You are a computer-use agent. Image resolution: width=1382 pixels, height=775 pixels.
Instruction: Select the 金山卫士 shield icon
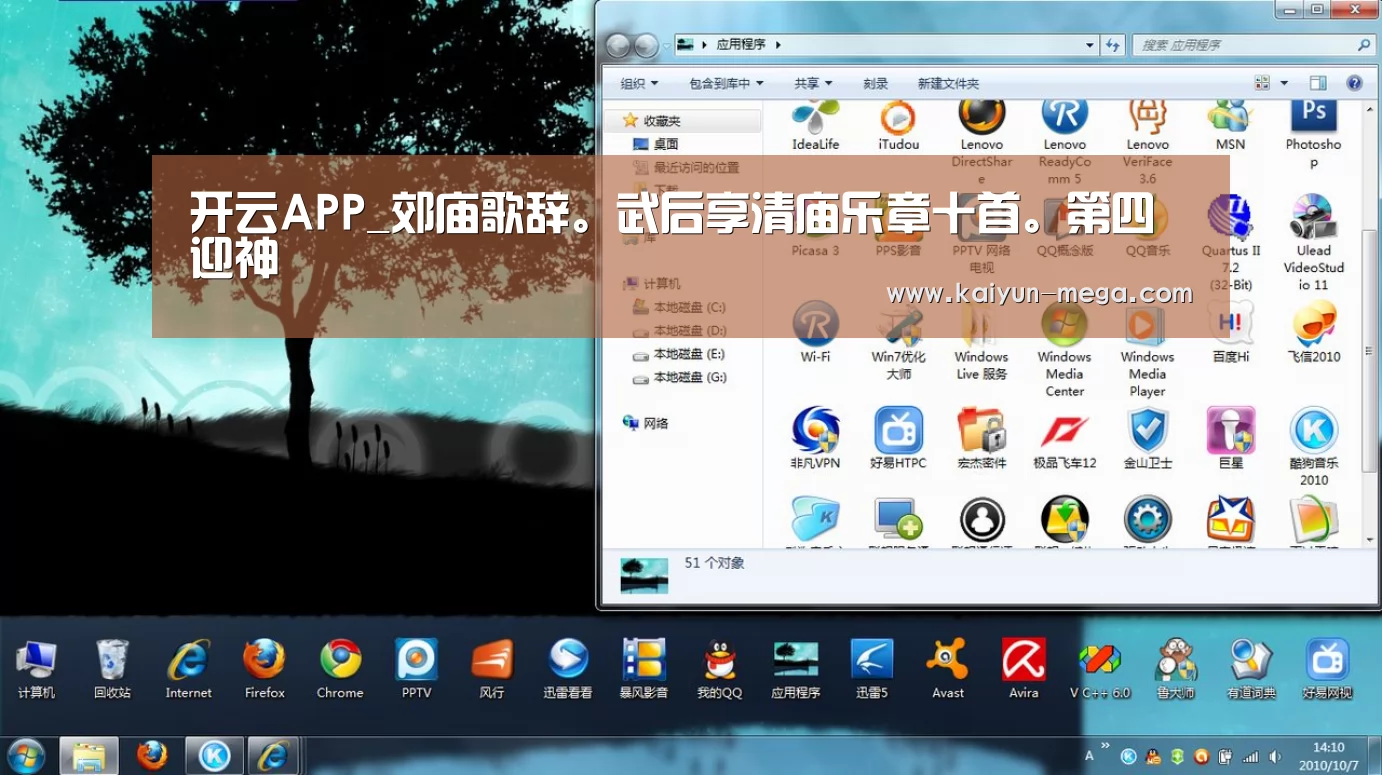pos(1147,438)
